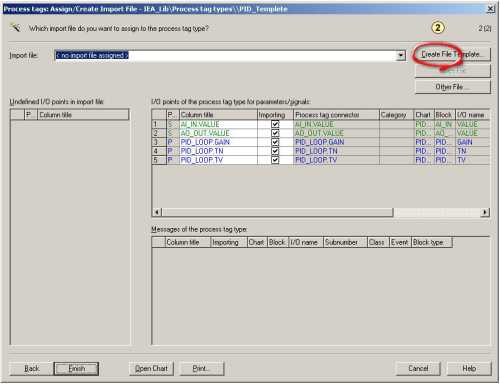The image size is (500, 384).
Task: Uncheck Importing for PID_LOOP.TN row
Action: tap(275, 151)
